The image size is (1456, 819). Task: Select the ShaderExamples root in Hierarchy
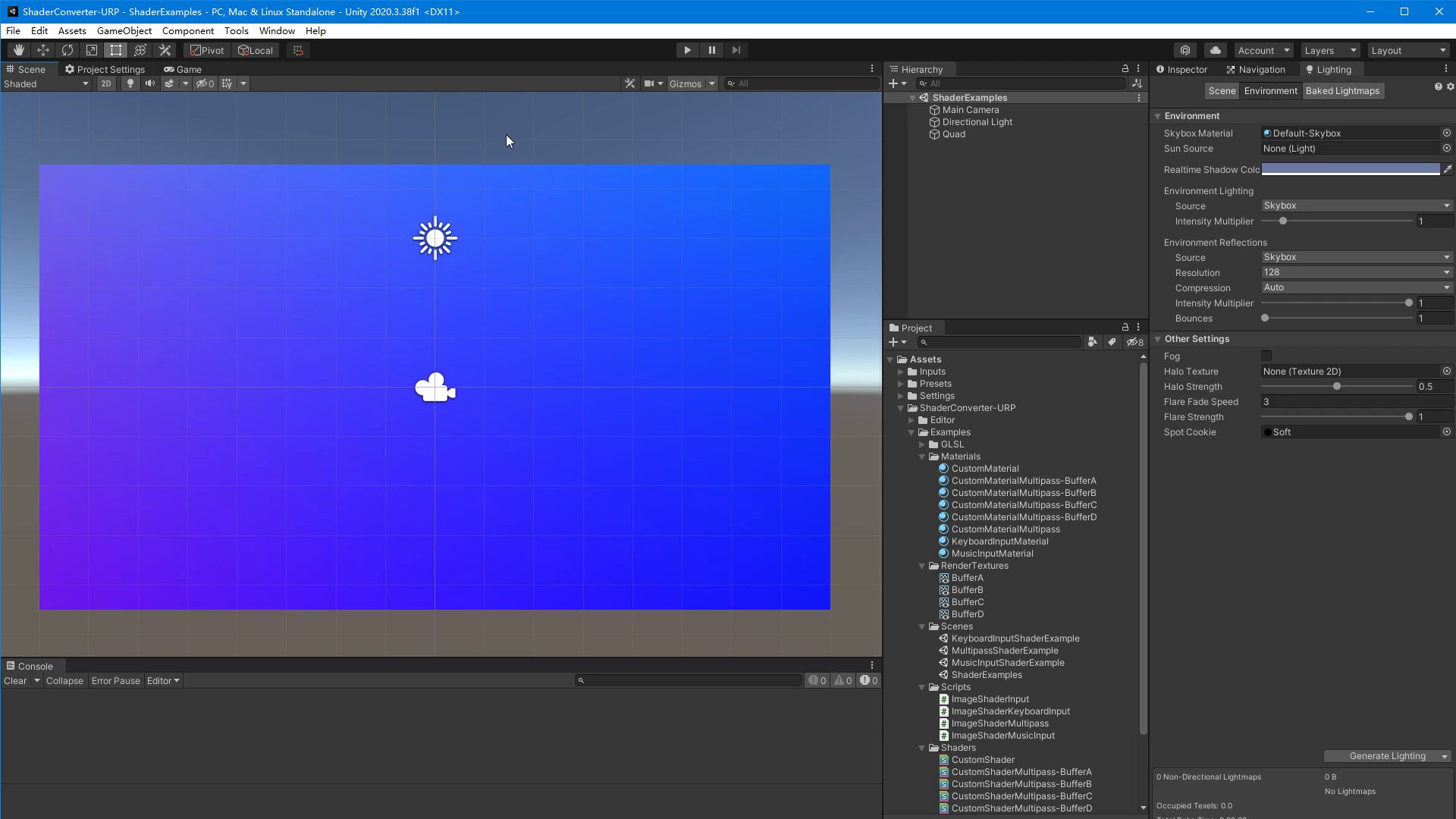(968, 97)
